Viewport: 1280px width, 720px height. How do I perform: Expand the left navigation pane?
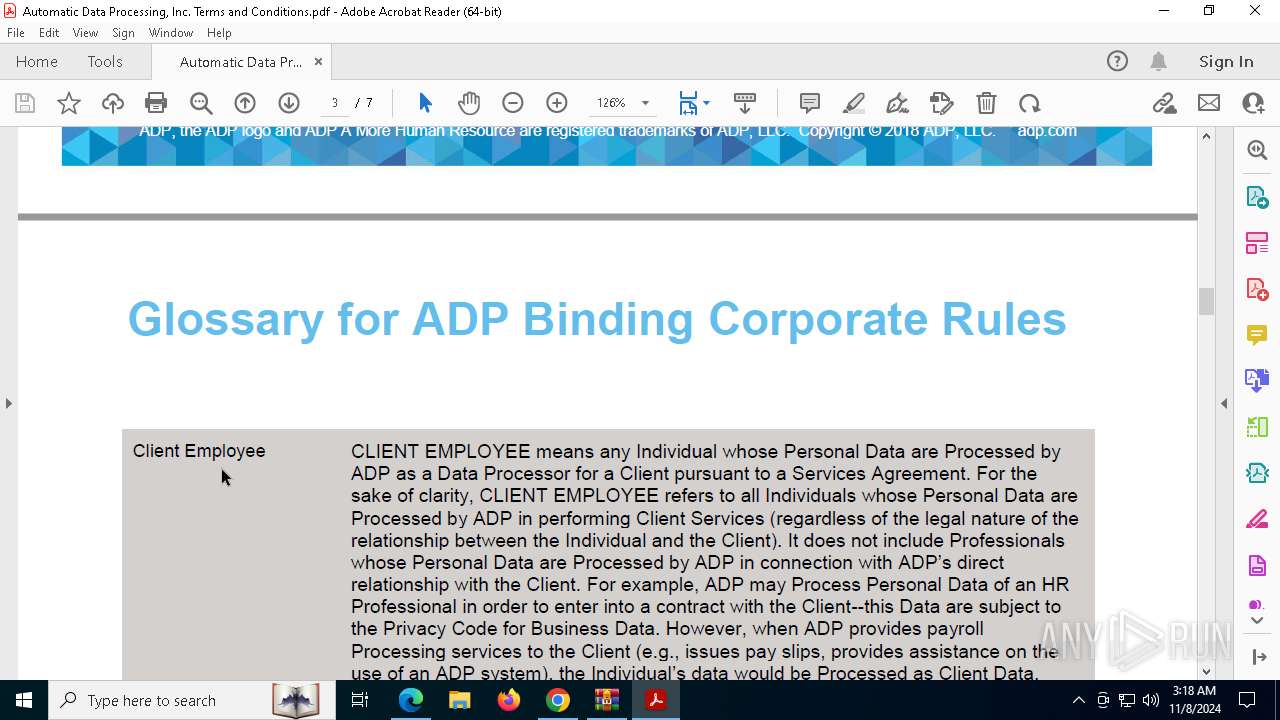pos(8,403)
